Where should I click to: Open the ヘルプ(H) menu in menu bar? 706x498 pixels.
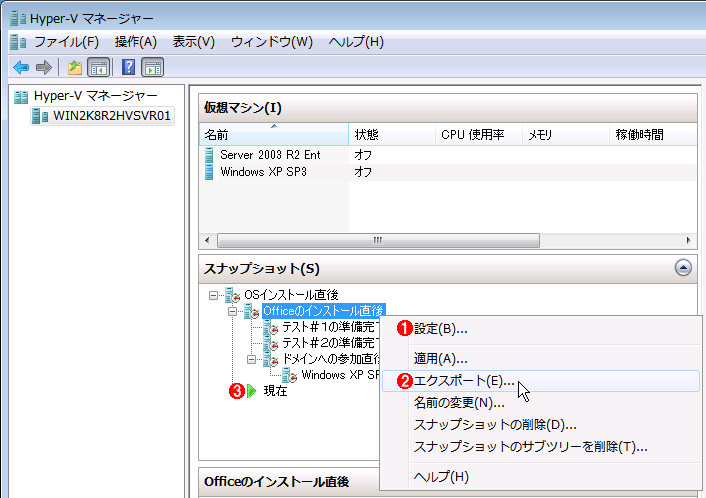(x=356, y=42)
